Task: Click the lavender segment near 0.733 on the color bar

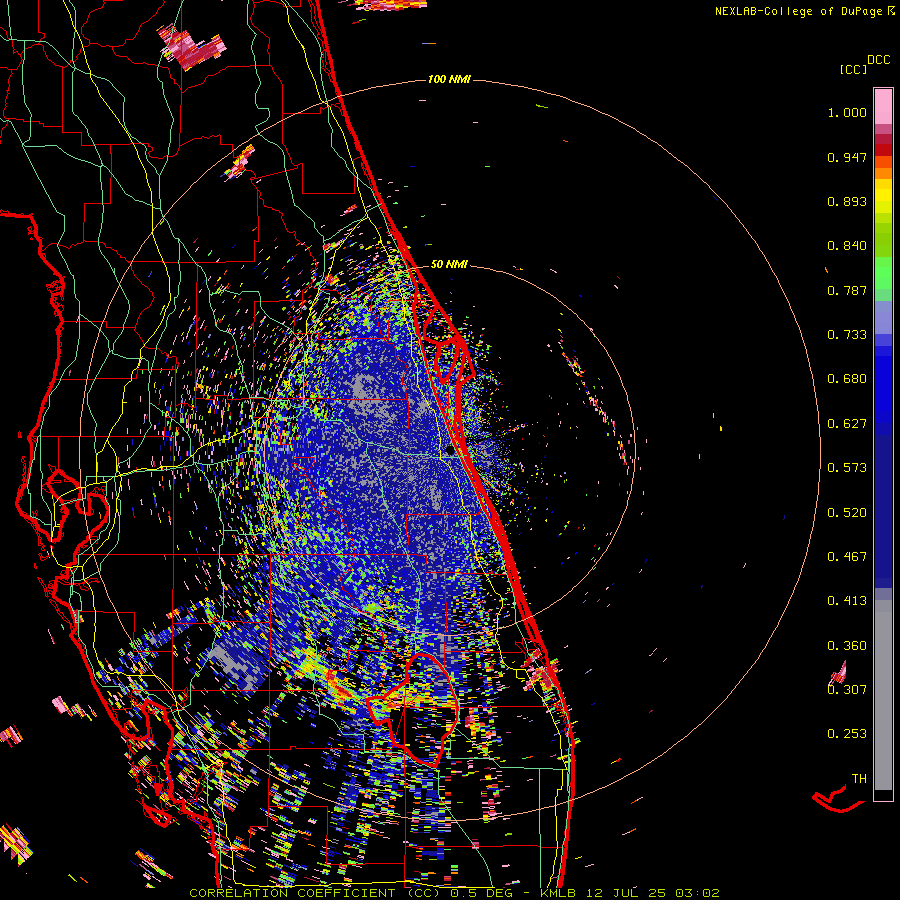Action: [883, 317]
